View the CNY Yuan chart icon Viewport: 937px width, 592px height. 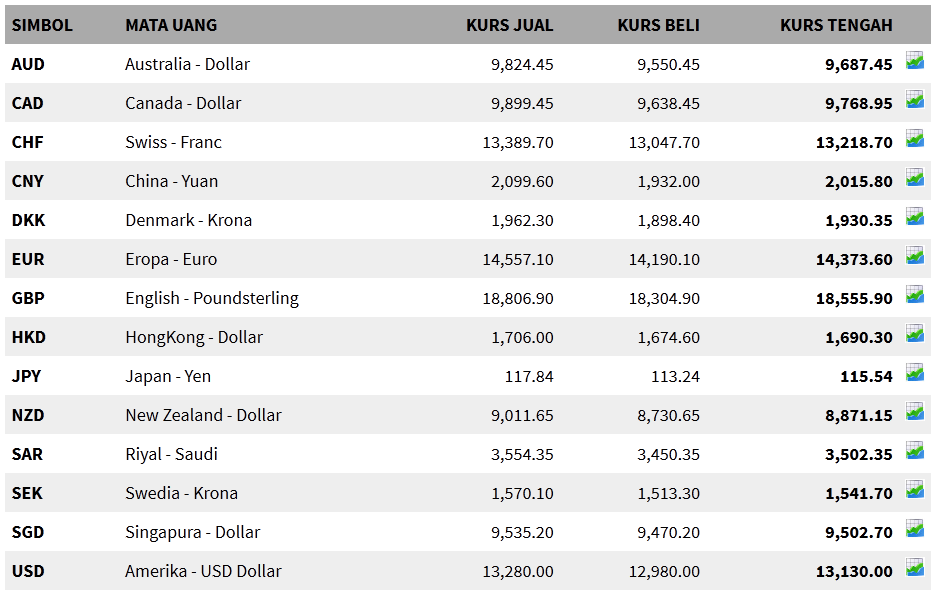click(915, 177)
